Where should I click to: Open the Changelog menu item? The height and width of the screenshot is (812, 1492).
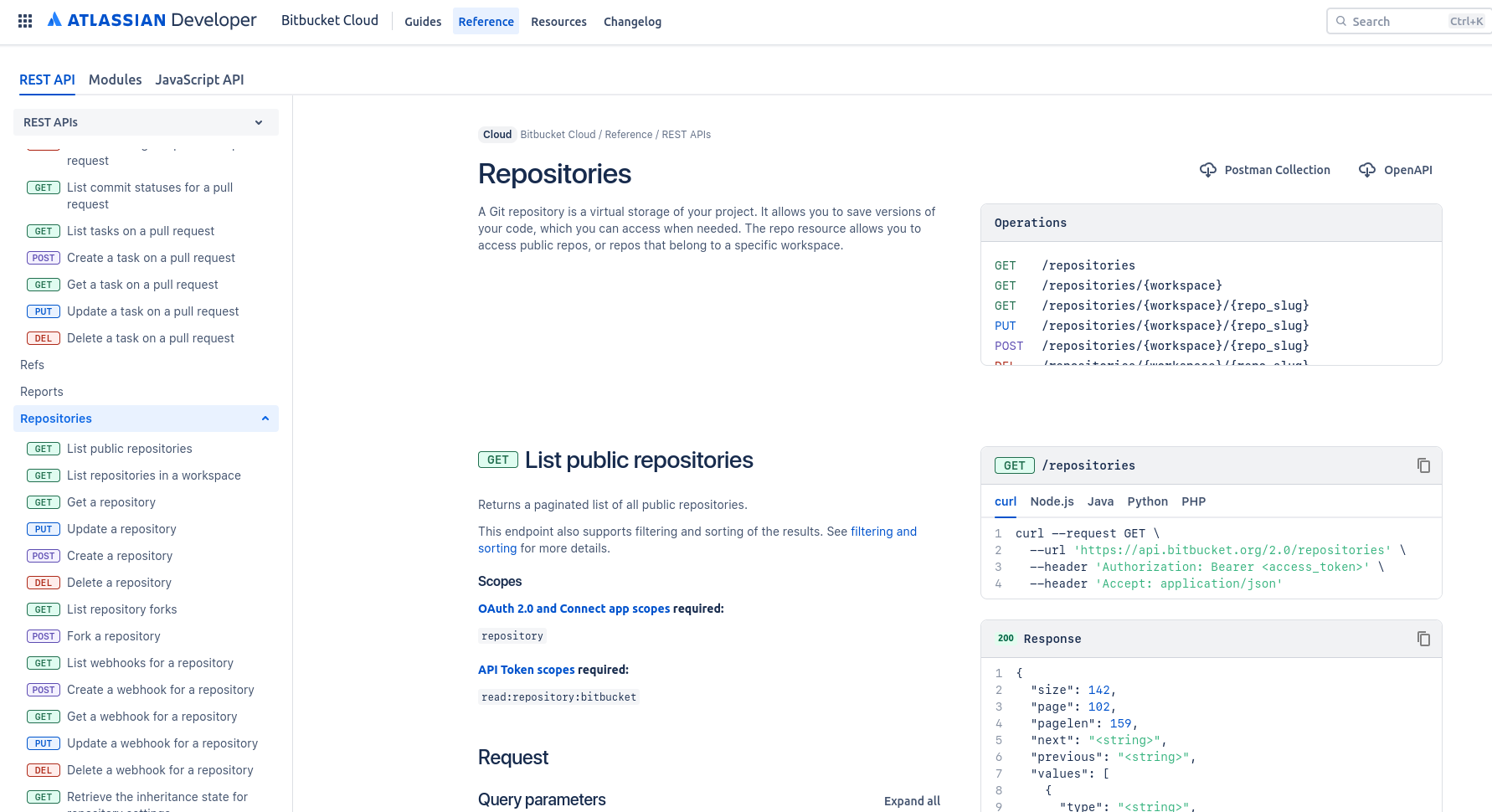click(632, 22)
